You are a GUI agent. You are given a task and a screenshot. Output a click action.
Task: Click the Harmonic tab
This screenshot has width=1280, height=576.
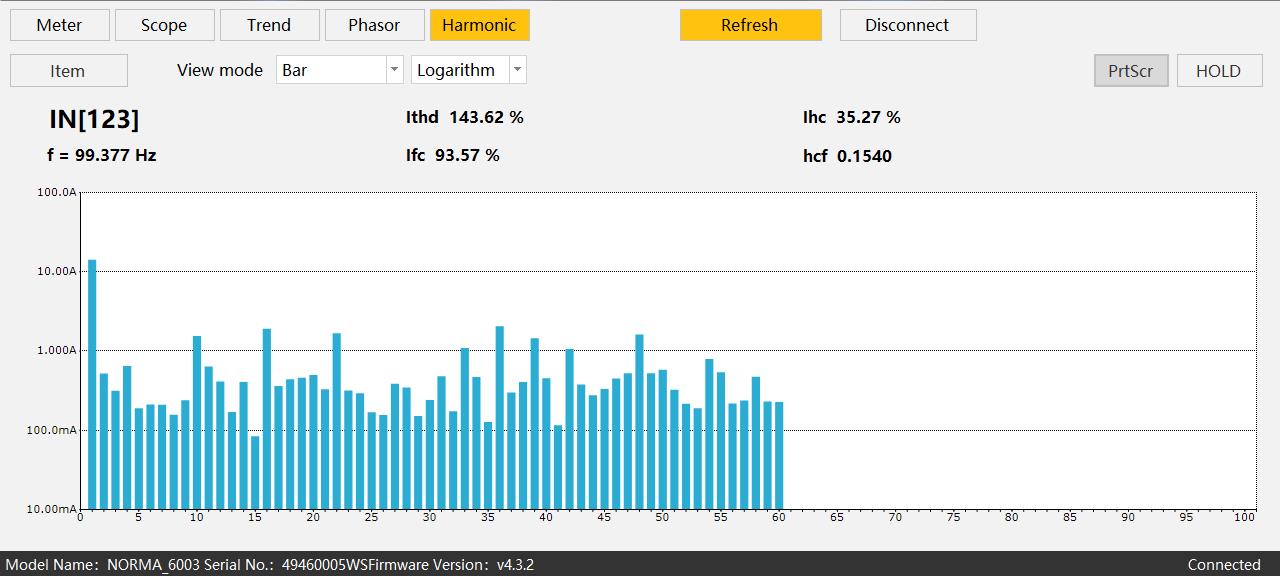pyautogui.click(x=479, y=25)
